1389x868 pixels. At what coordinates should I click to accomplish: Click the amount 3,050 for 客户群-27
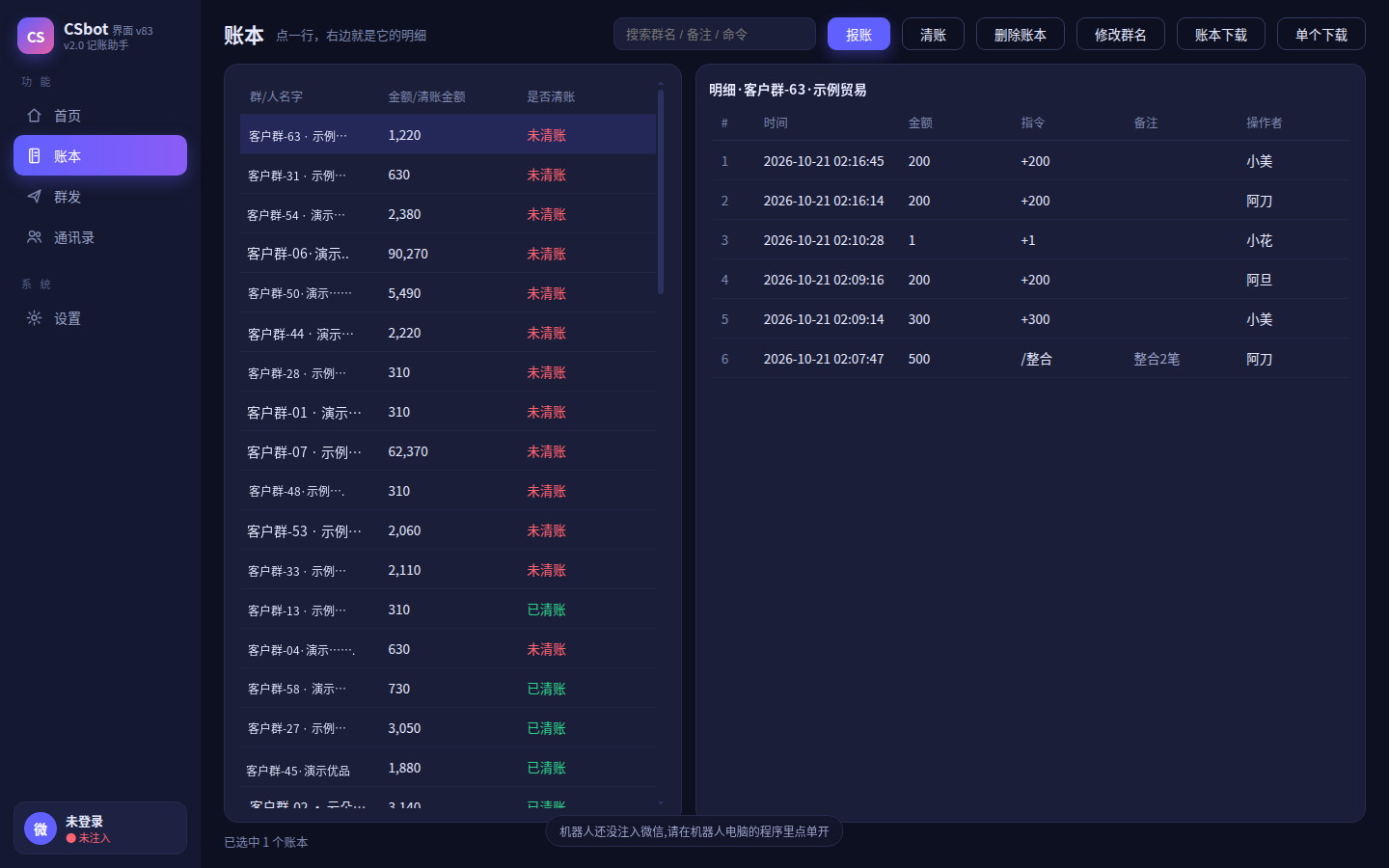pyautogui.click(x=404, y=728)
